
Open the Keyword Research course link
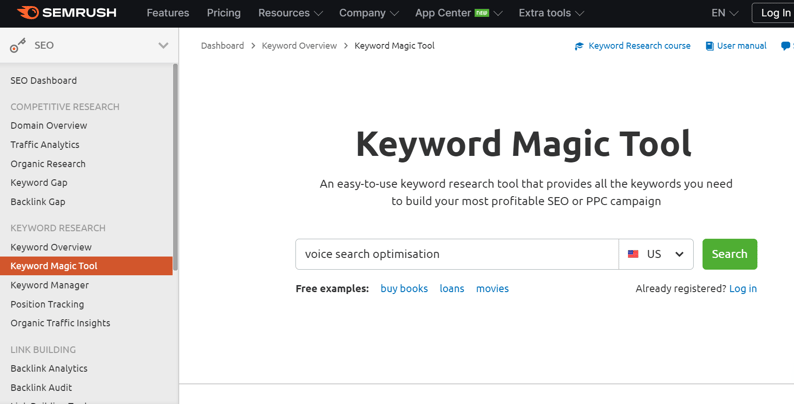[639, 46]
